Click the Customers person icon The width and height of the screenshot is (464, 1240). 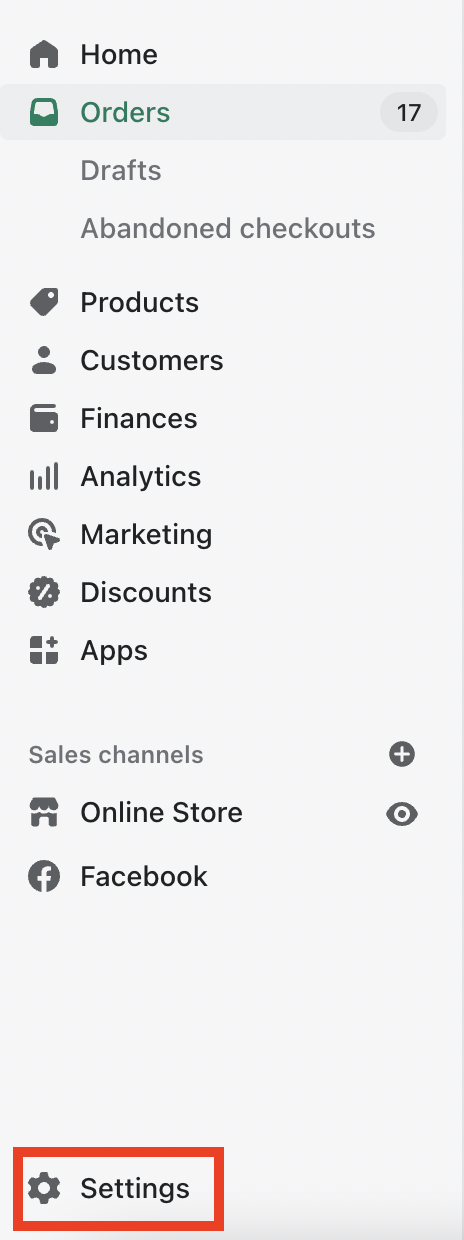[44, 360]
